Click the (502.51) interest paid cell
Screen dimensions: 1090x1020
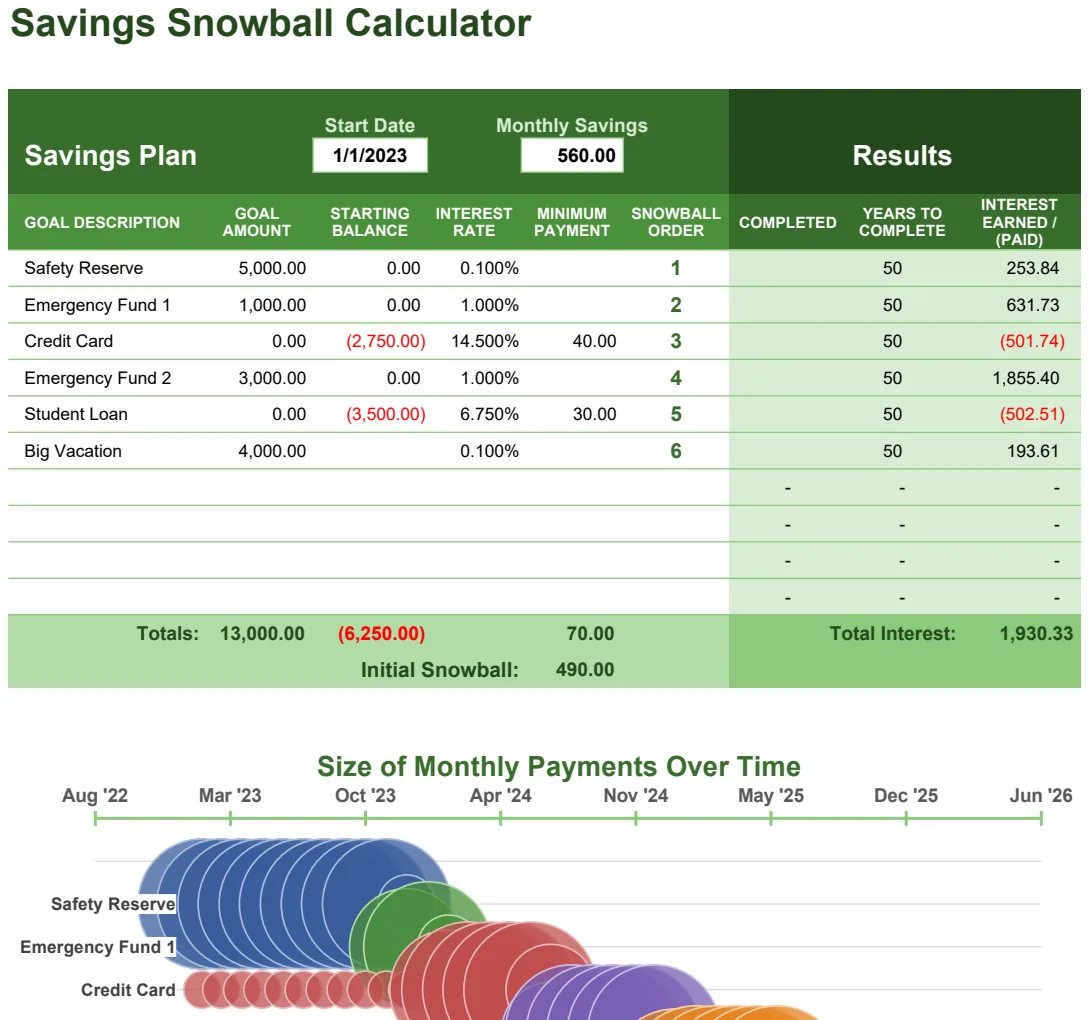1032,414
